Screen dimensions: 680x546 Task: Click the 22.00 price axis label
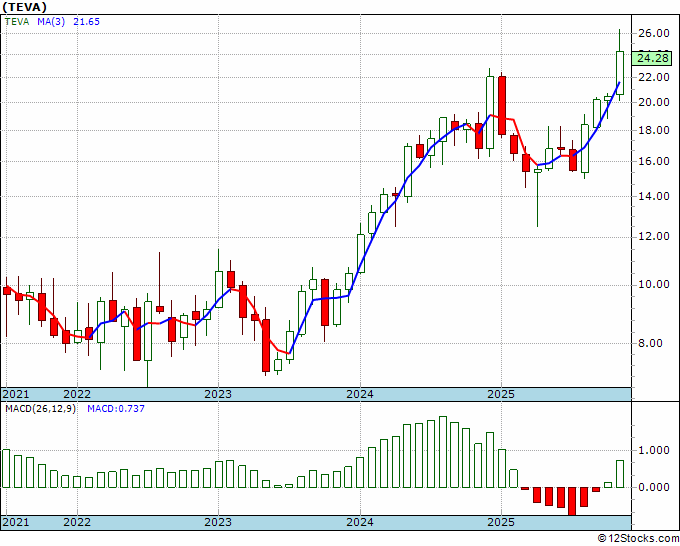653,78
